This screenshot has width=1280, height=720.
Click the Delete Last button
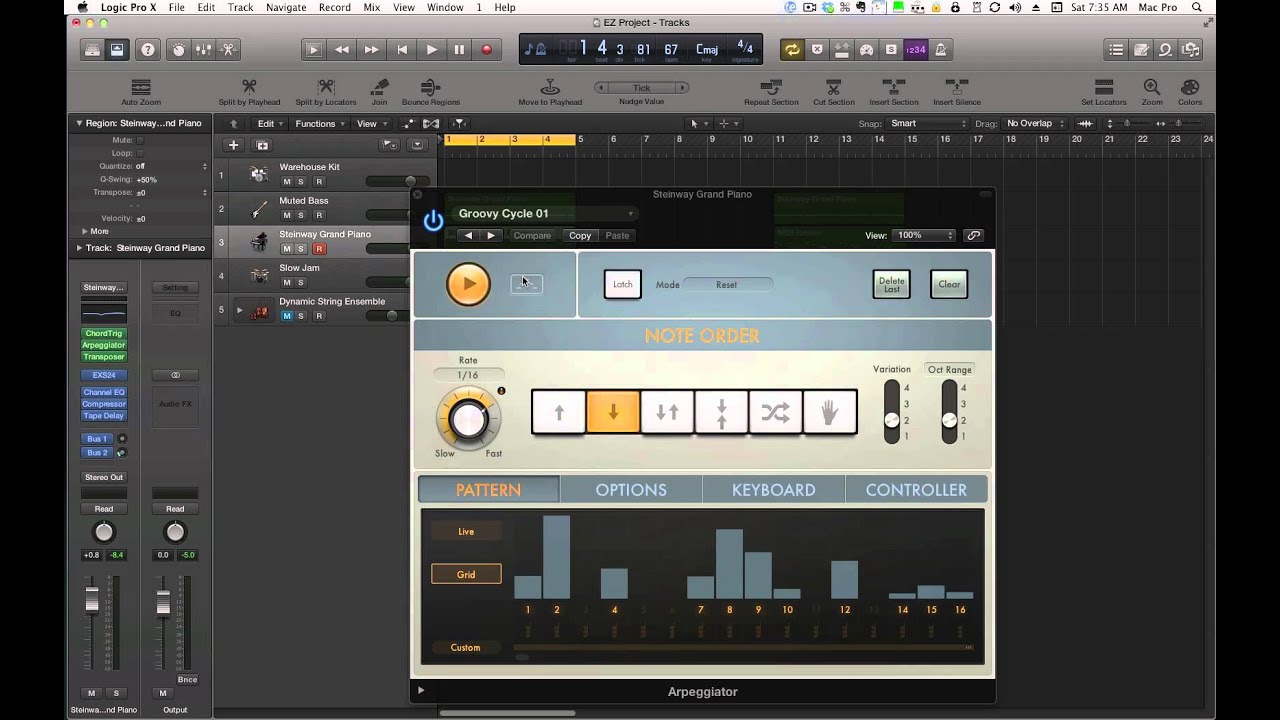point(891,284)
